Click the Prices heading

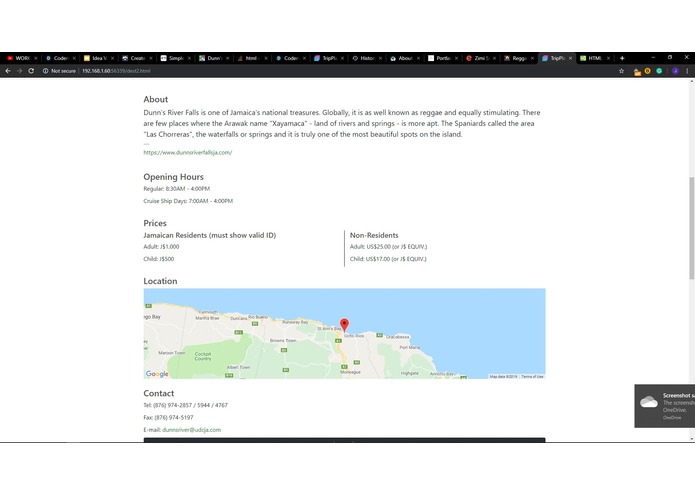155,223
